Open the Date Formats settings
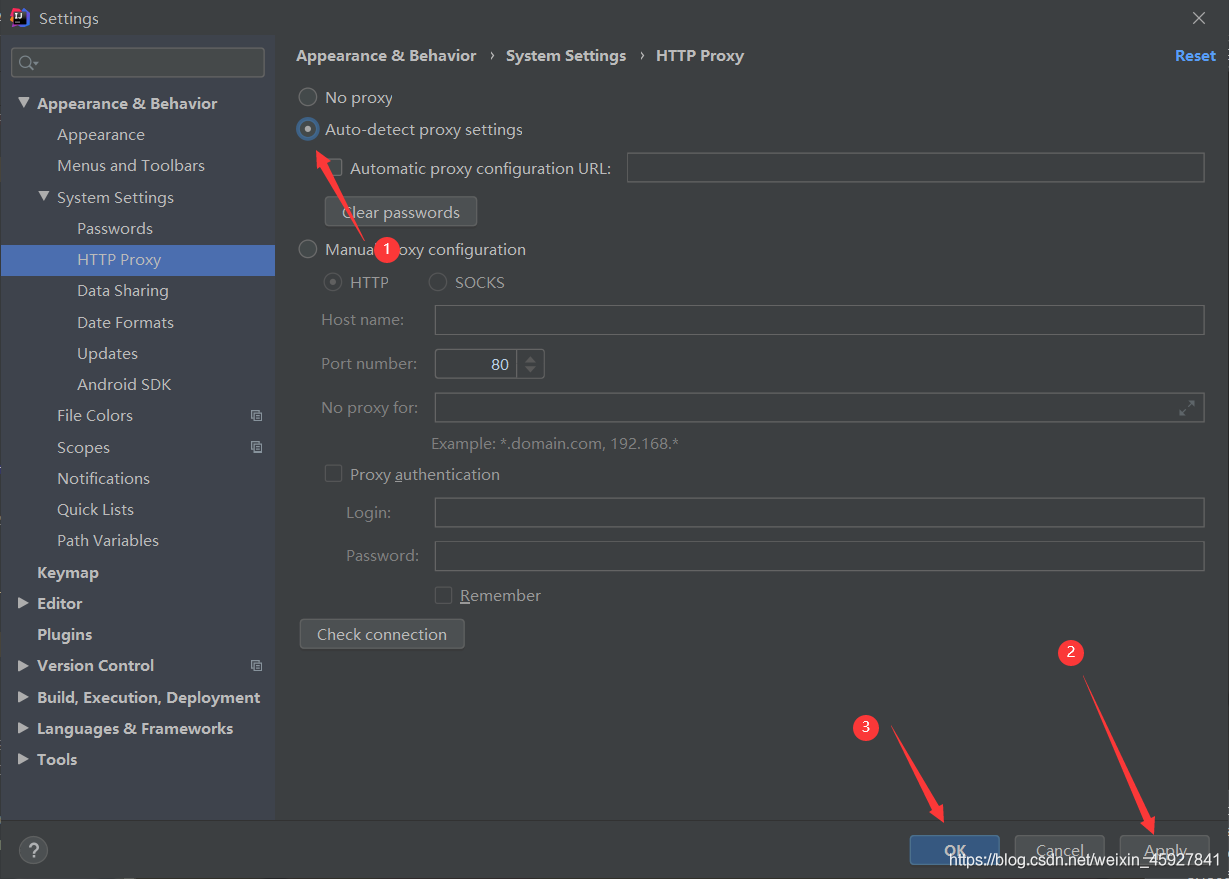Image resolution: width=1229 pixels, height=879 pixels. (125, 323)
